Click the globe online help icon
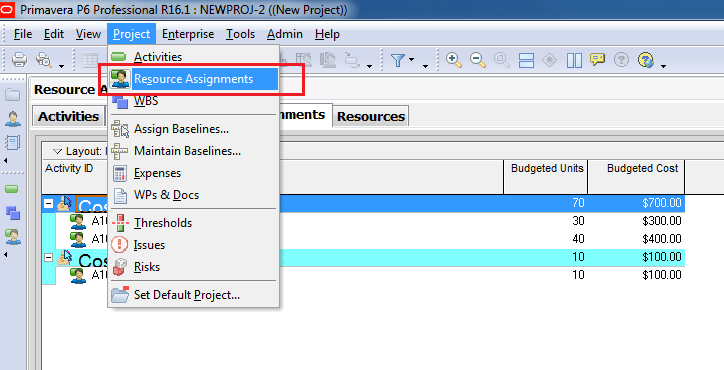Screen dimensions: 724x370 646,60
